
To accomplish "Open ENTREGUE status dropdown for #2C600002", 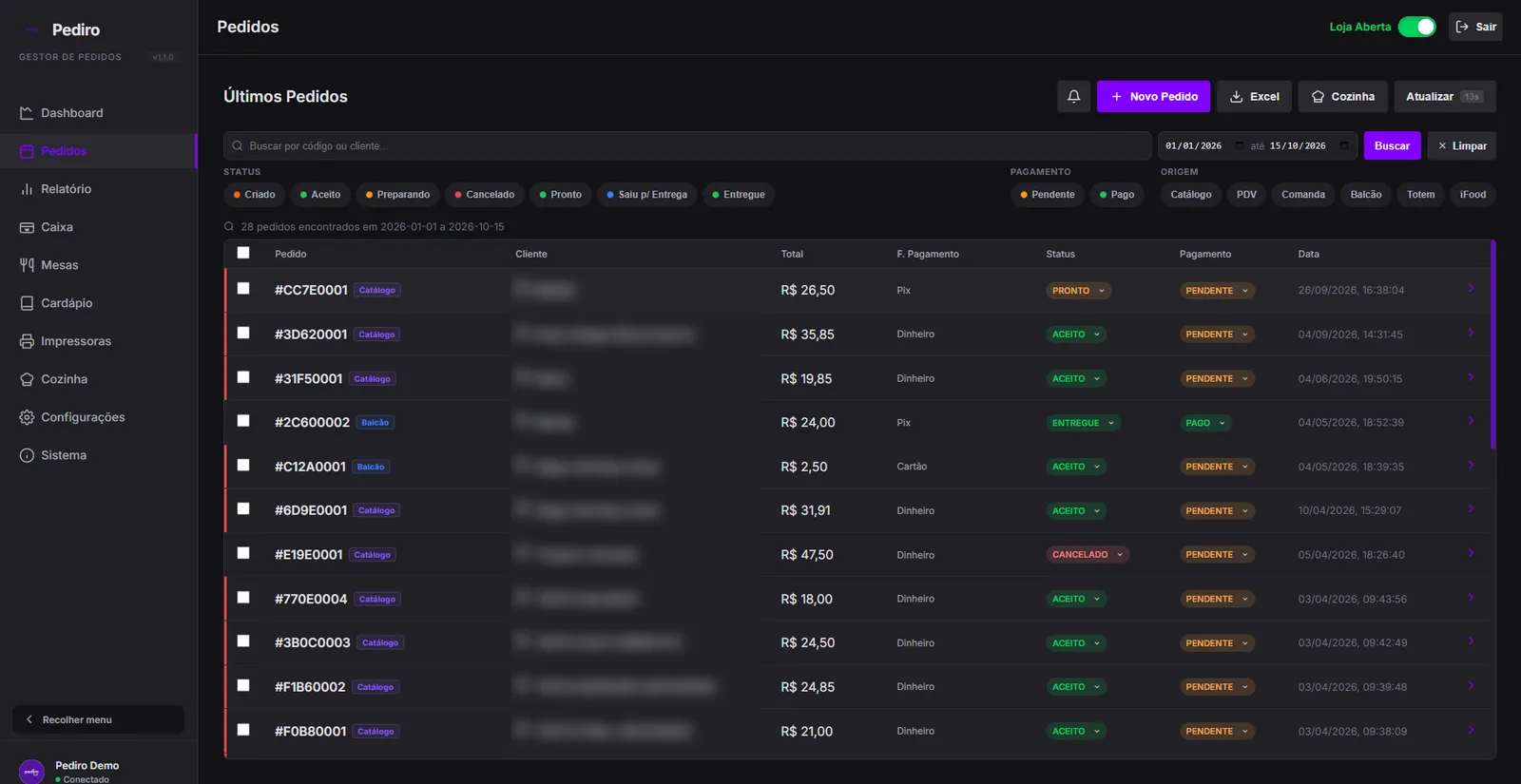I will pos(1083,423).
